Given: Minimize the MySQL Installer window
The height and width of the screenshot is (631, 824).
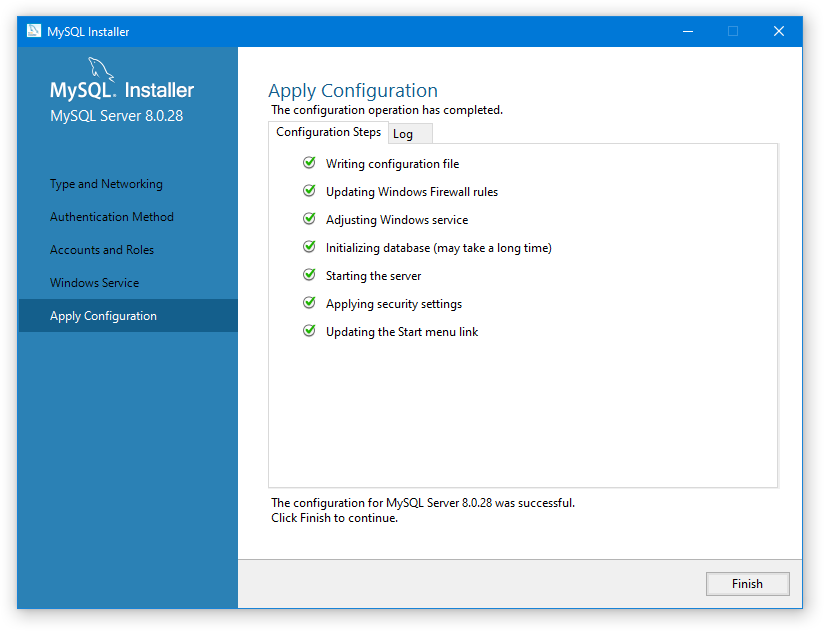Looking at the screenshot, I should pyautogui.click(x=687, y=31).
